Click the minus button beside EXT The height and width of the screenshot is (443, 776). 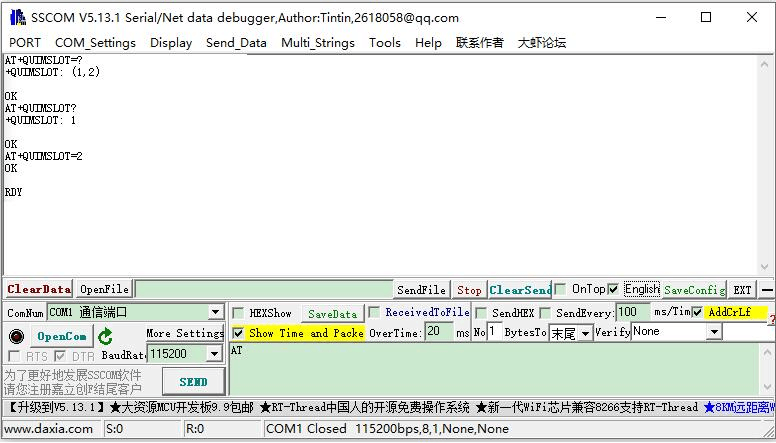point(765,289)
